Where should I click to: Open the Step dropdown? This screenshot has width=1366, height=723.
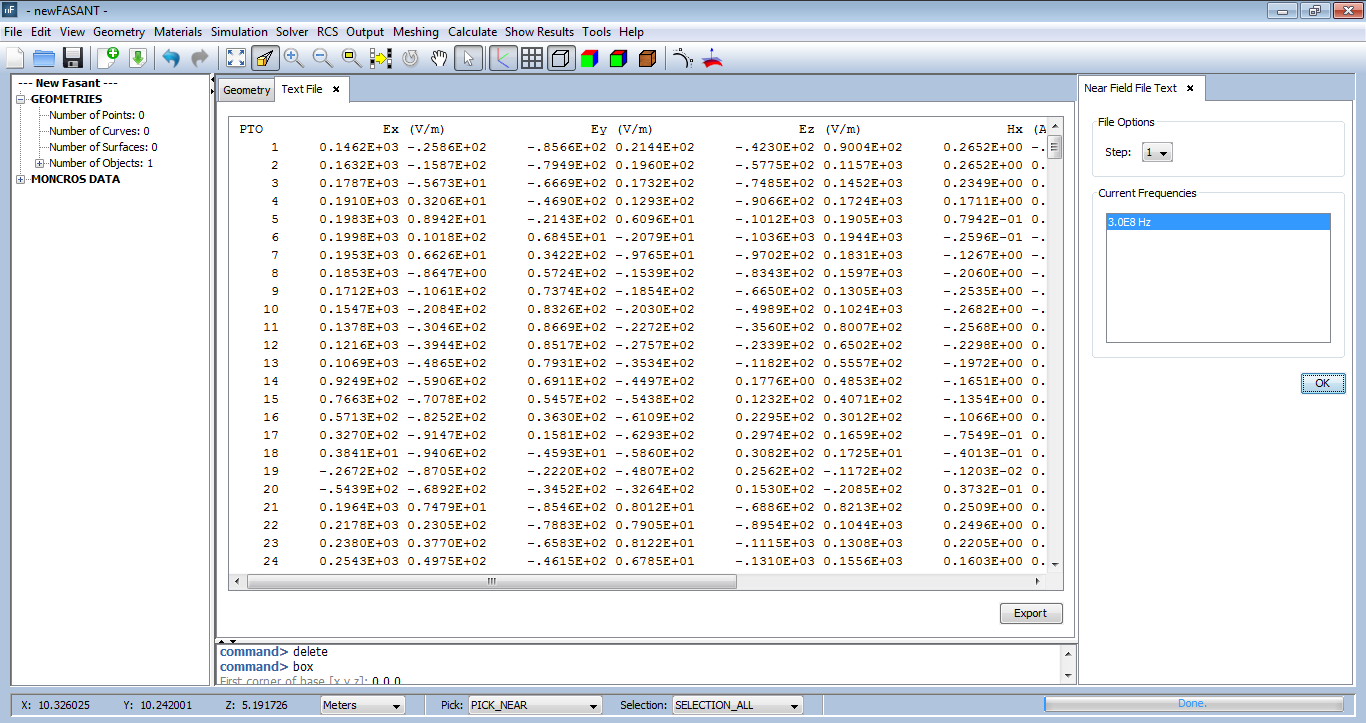click(x=1157, y=153)
